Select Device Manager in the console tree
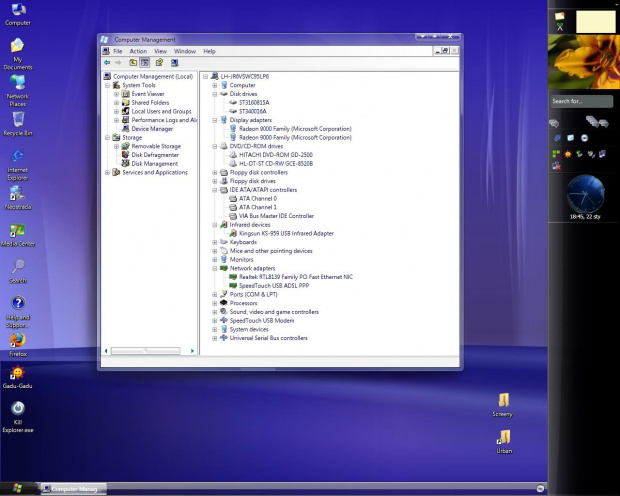 tap(152, 129)
